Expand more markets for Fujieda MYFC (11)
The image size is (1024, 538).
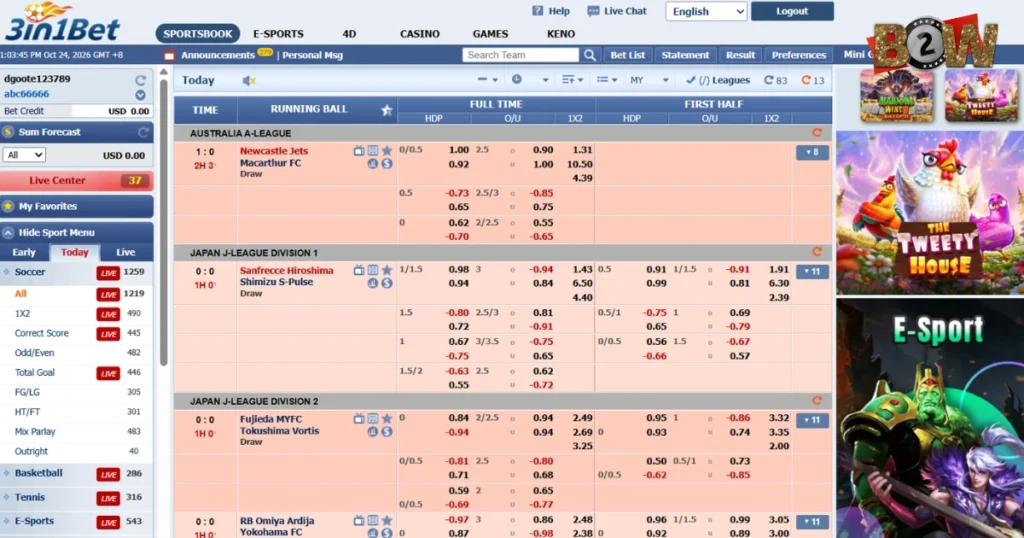tap(812, 420)
